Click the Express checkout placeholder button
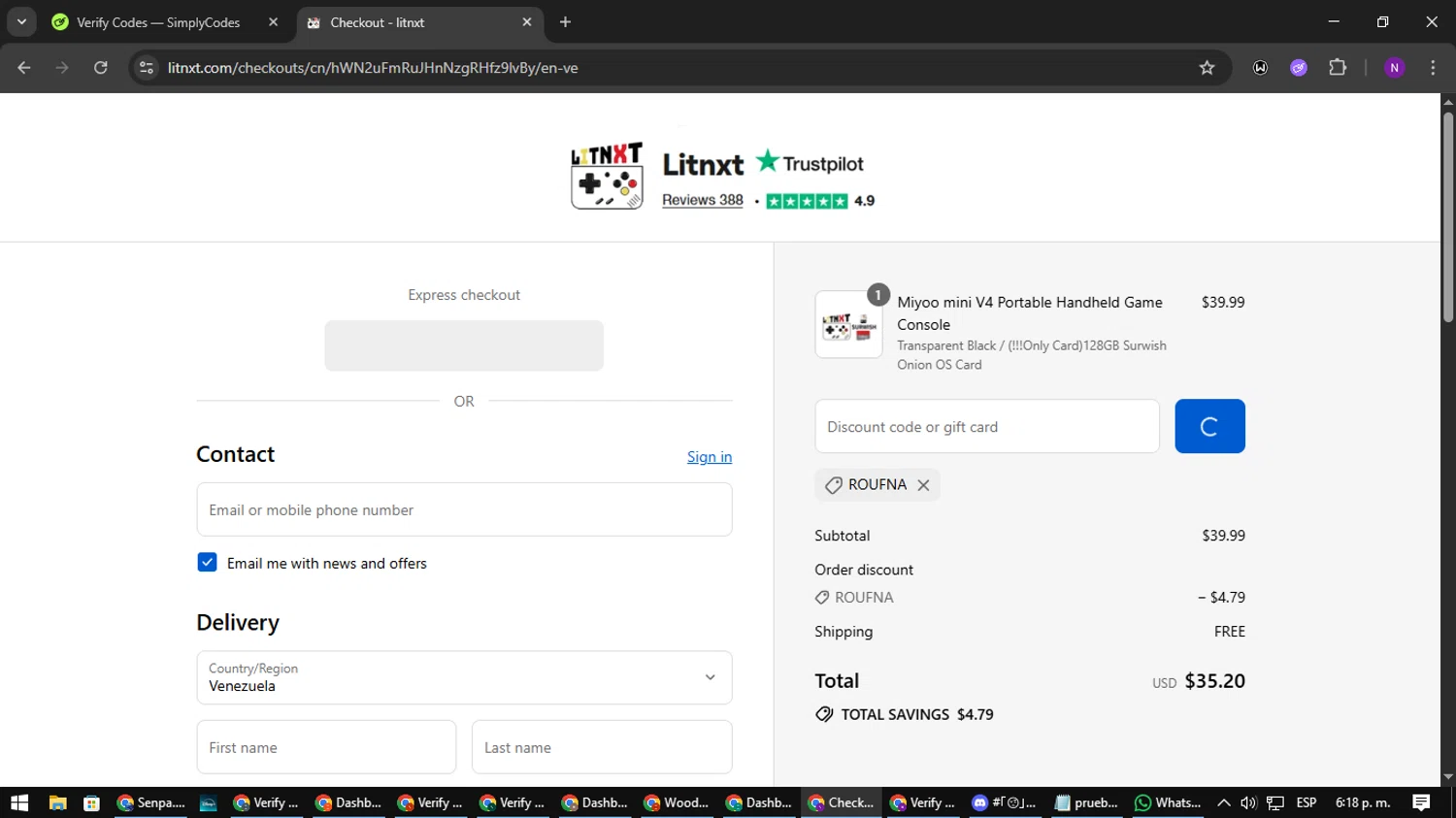Viewport: 1456px width, 818px height. pyautogui.click(x=464, y=345)
